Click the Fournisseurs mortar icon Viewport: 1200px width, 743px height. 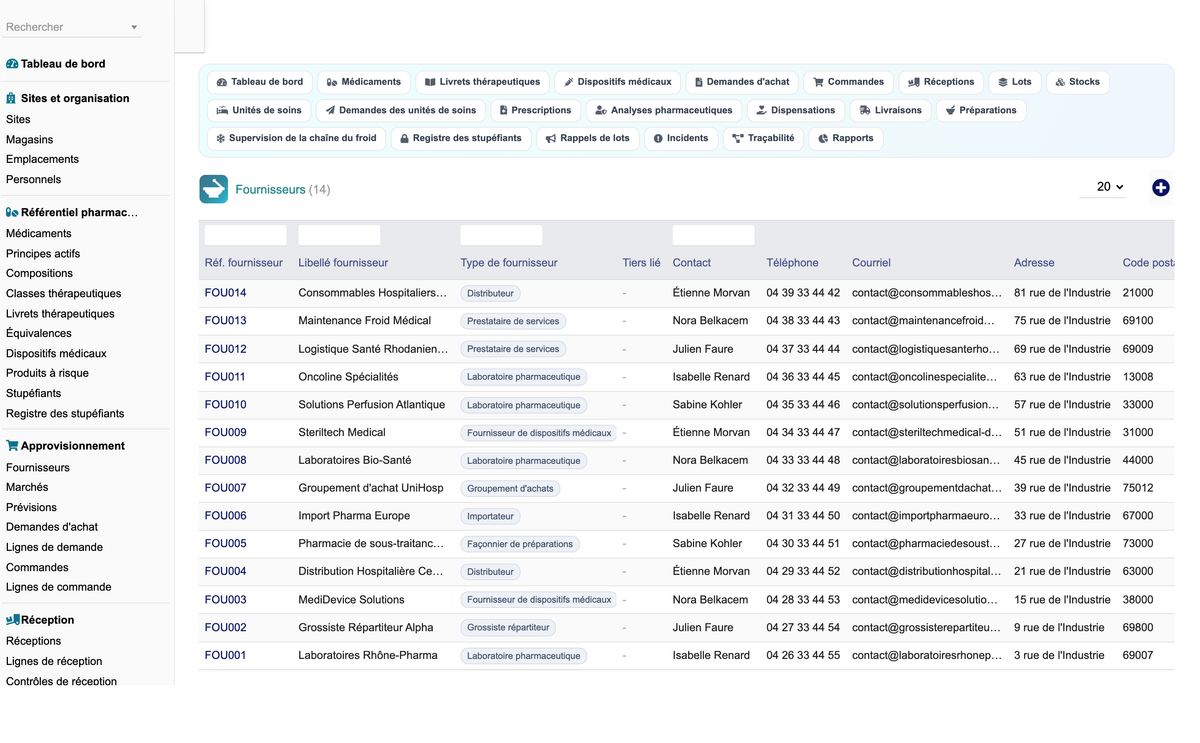tap(213, 189)
